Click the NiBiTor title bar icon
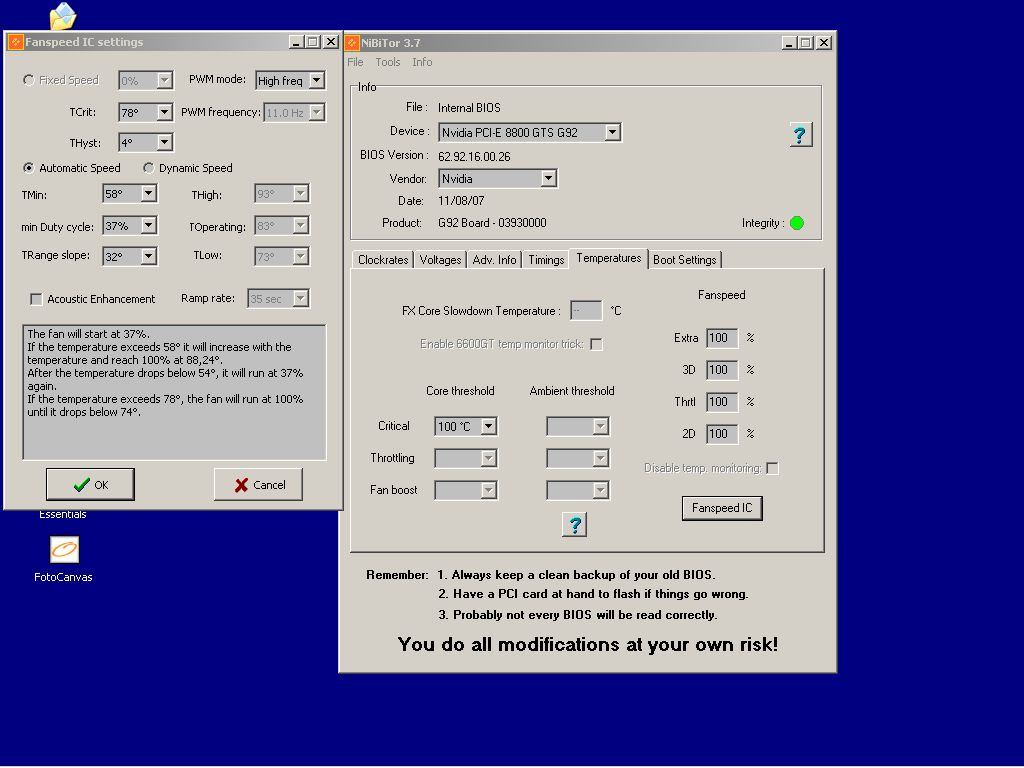This screenshot has width=1024, height=768. pos(352,42)
